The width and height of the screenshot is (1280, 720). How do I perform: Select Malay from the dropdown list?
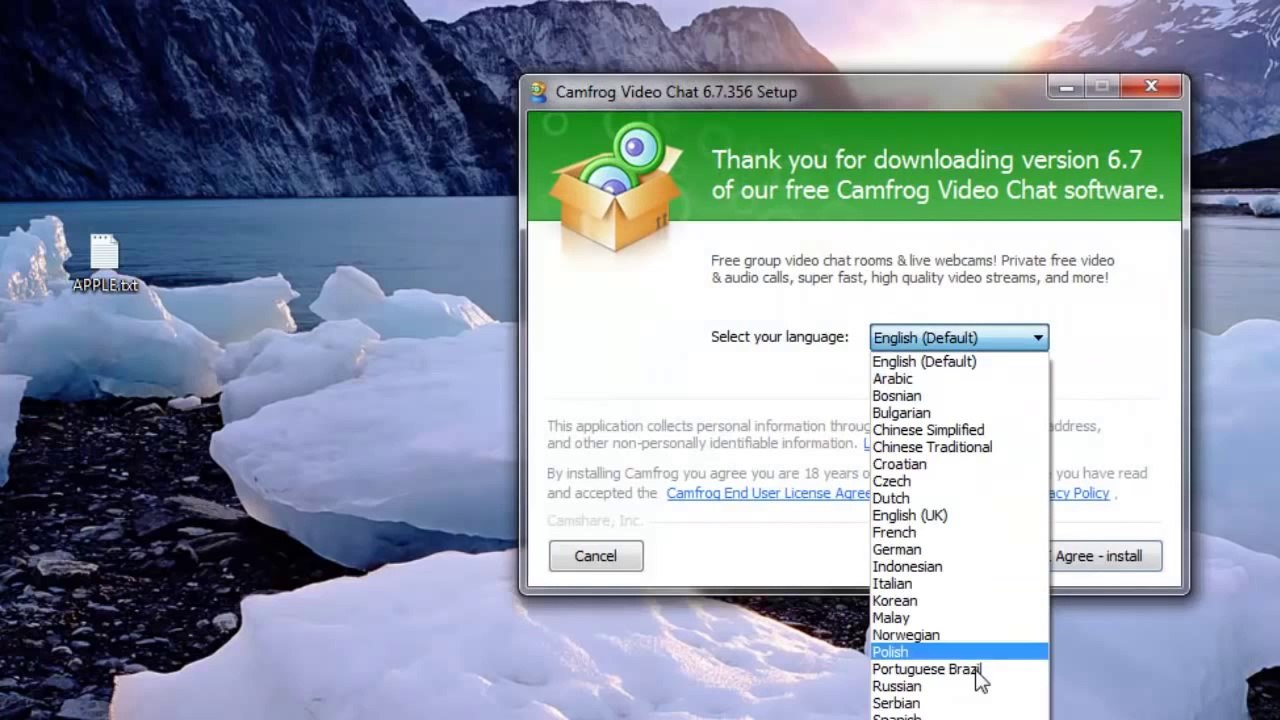[960, 617]
